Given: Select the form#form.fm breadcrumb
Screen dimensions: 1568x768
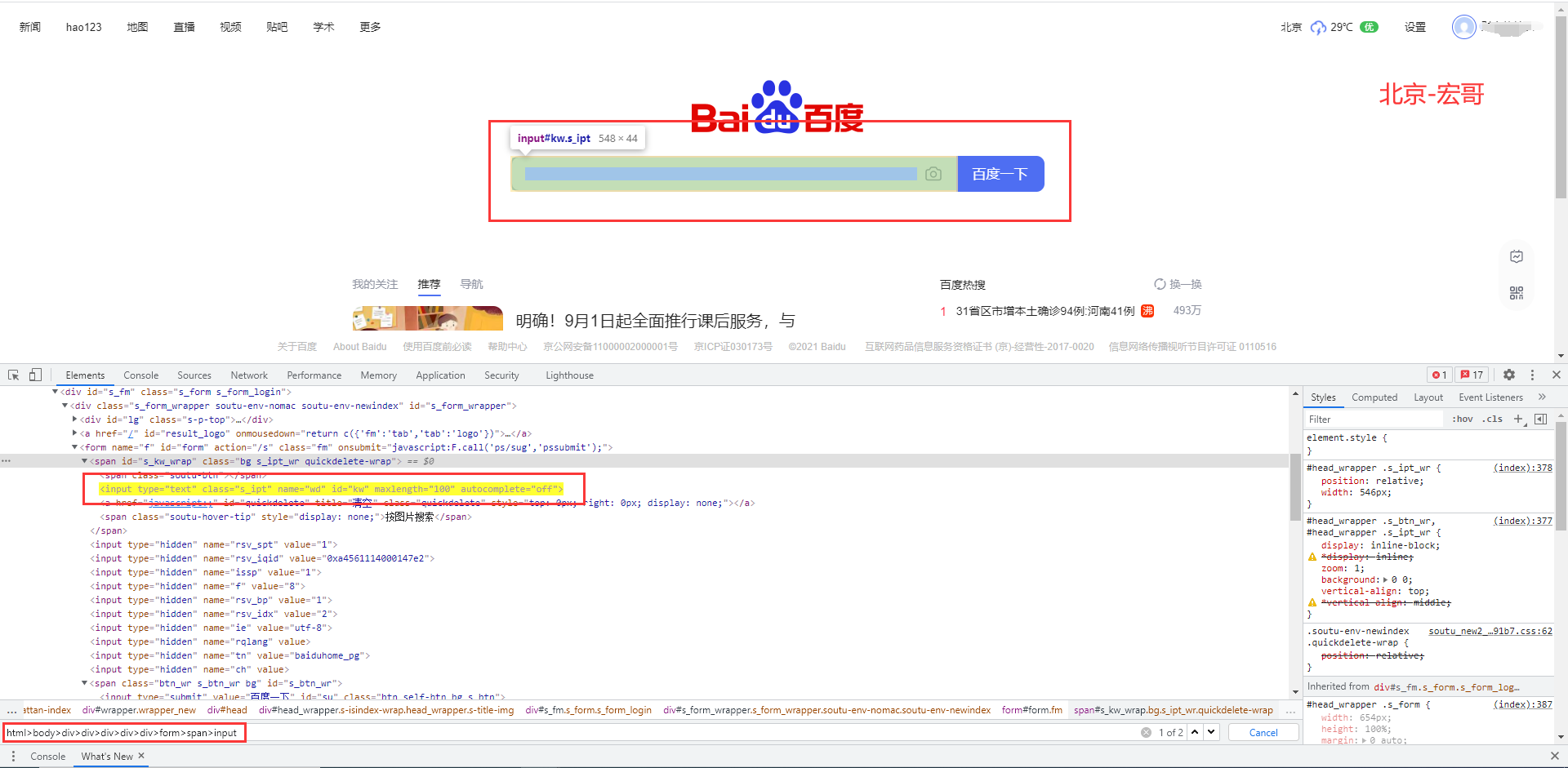Looking at the screenshot, I should (1031, 710).
